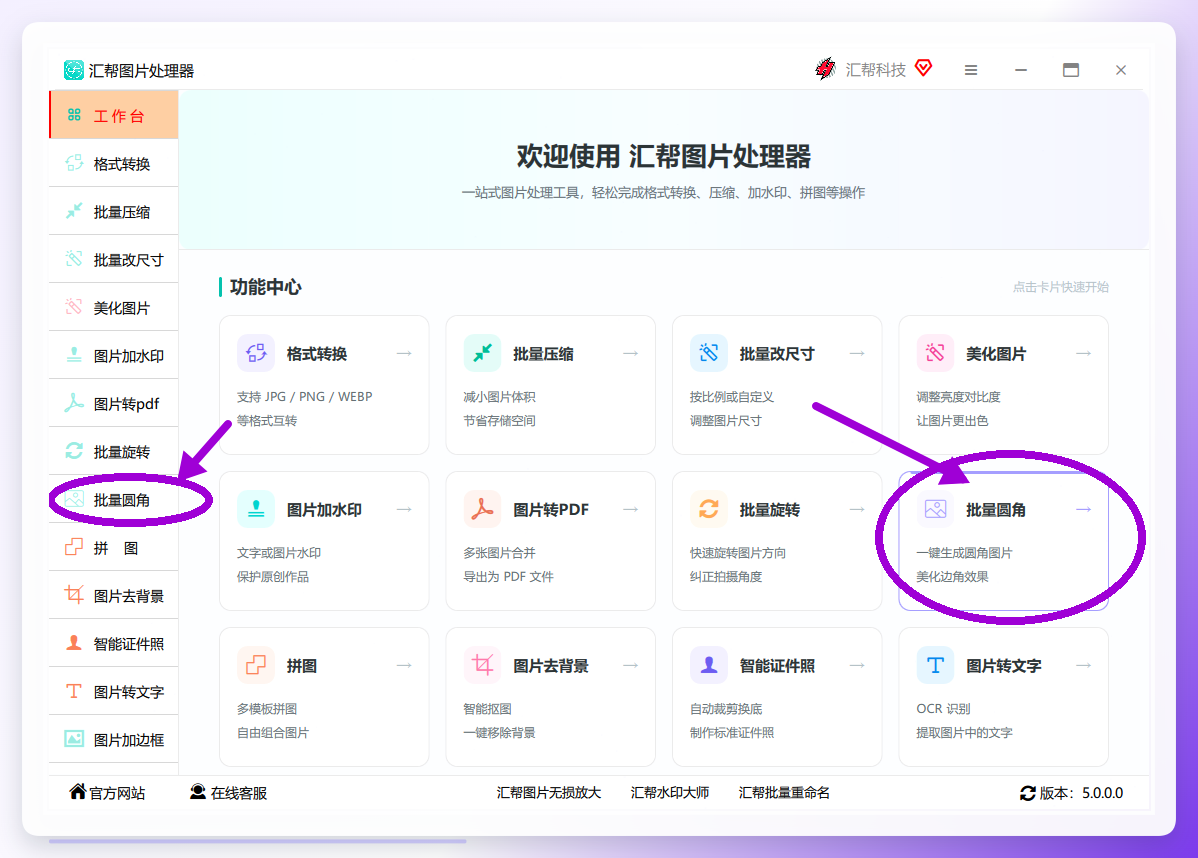
Task: Open the 官方网站 link
Action: 107,792
